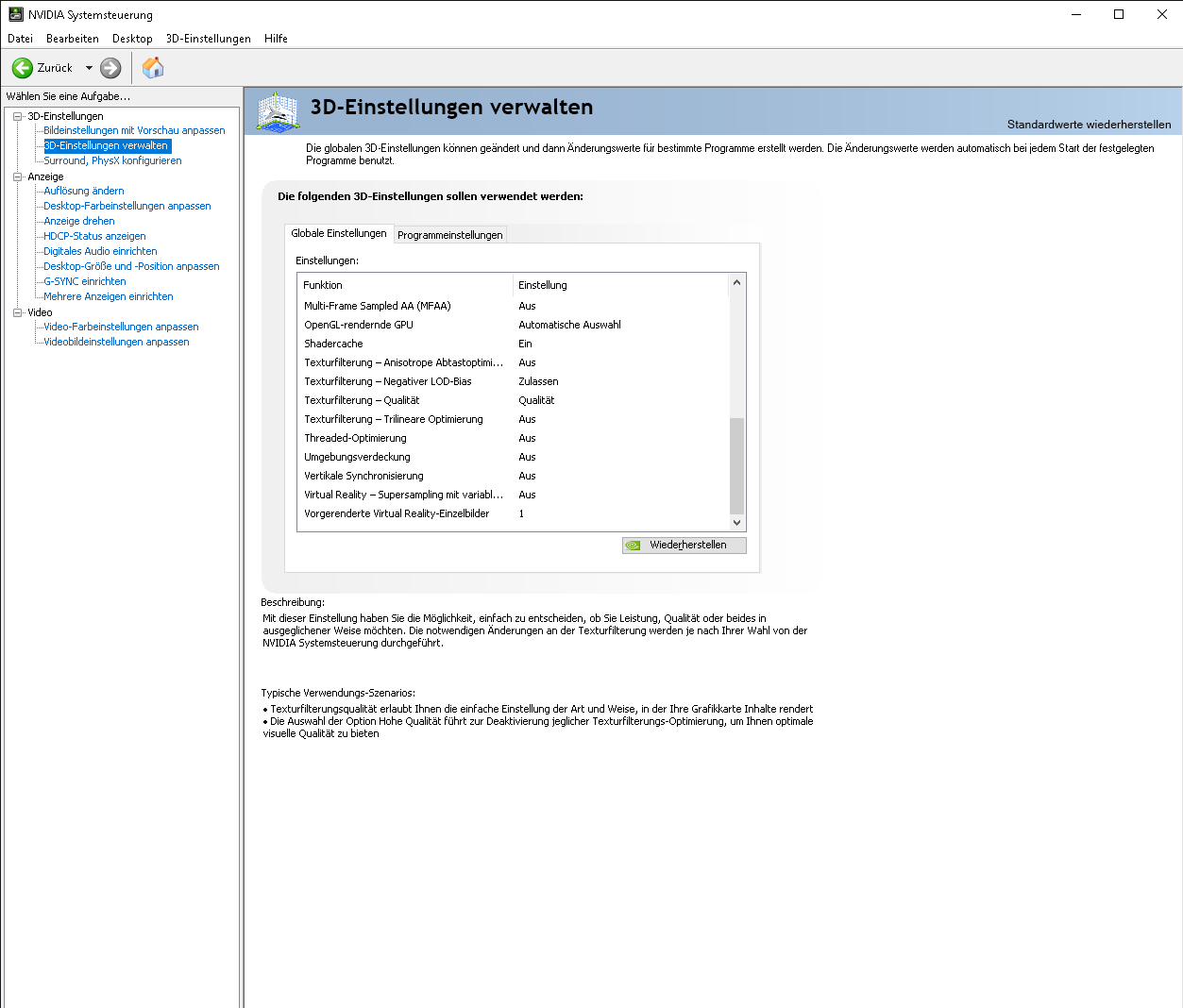Click Standardwerte wiederherstellen link

click(1089, 125)
